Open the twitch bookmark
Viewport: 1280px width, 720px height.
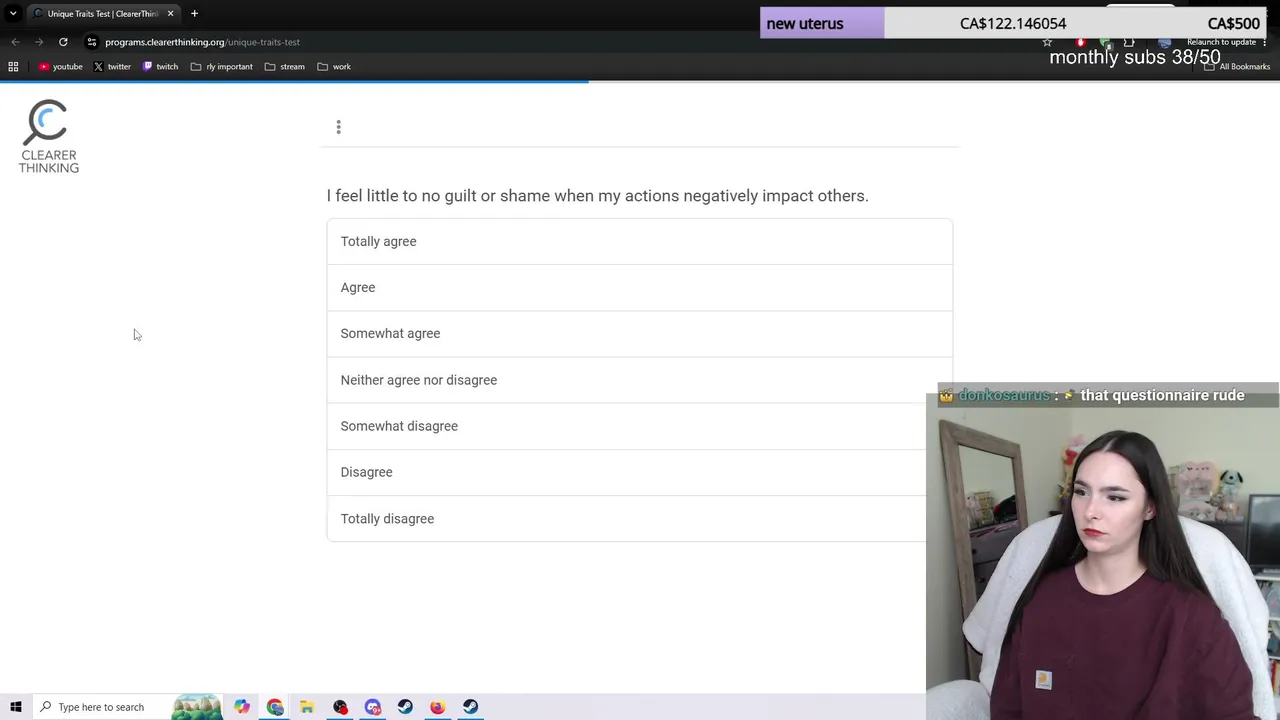[160, 67]
